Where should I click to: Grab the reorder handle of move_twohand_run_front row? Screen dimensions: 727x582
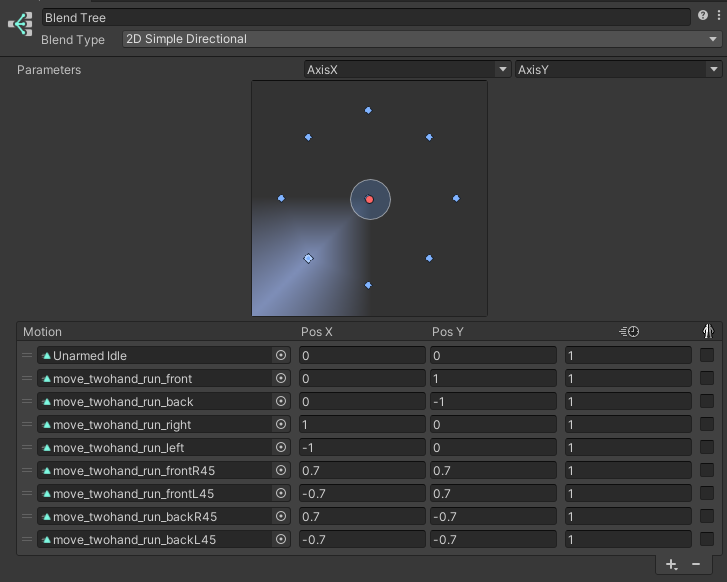coord(27,378)
